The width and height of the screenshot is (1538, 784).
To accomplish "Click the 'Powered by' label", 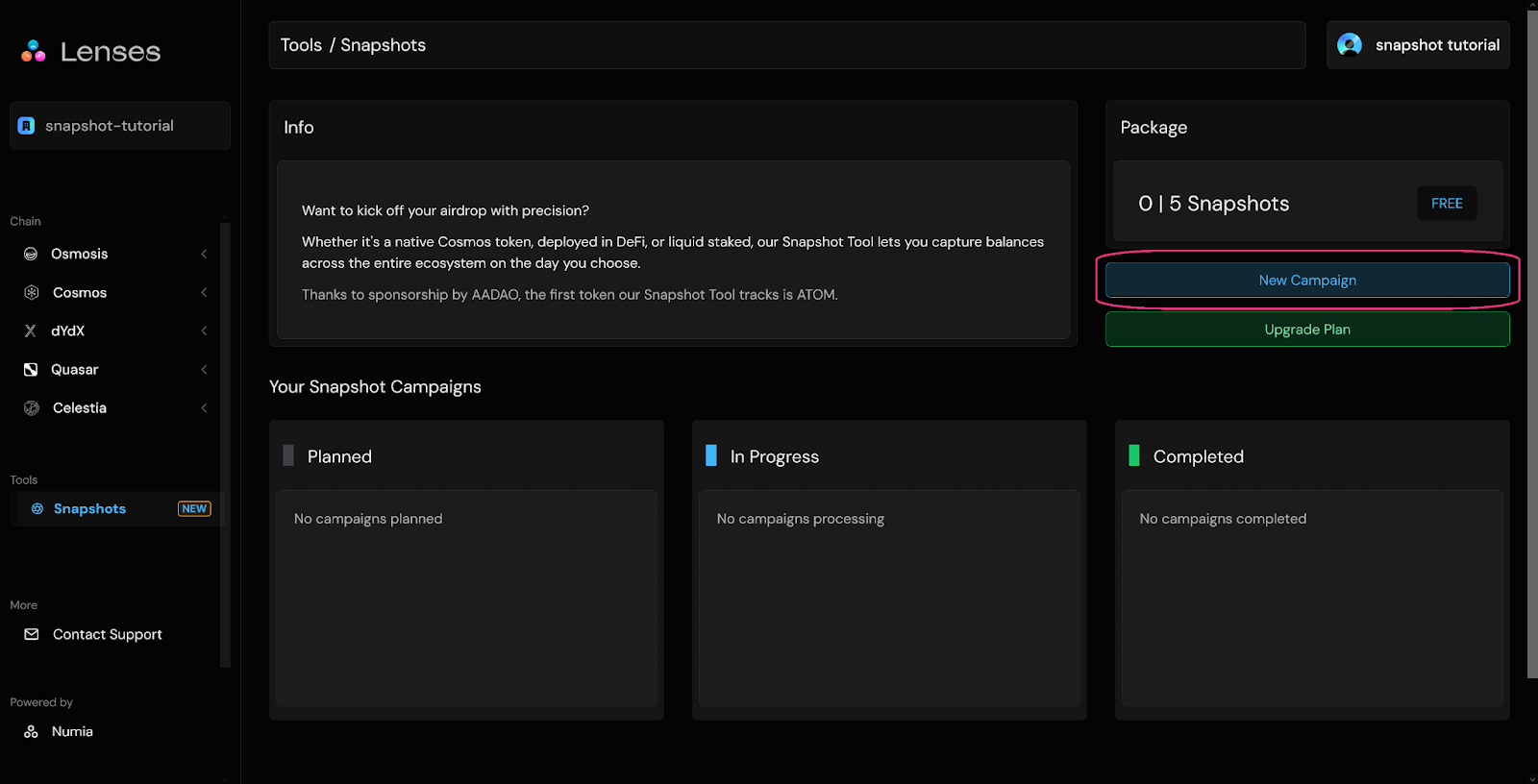I will click(41, 702).
